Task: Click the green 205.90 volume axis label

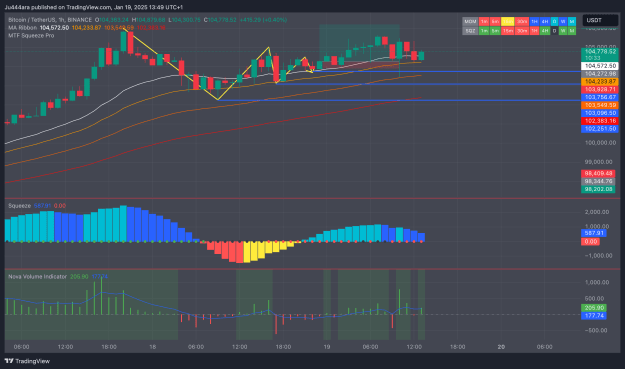Action: coord(594,308)
